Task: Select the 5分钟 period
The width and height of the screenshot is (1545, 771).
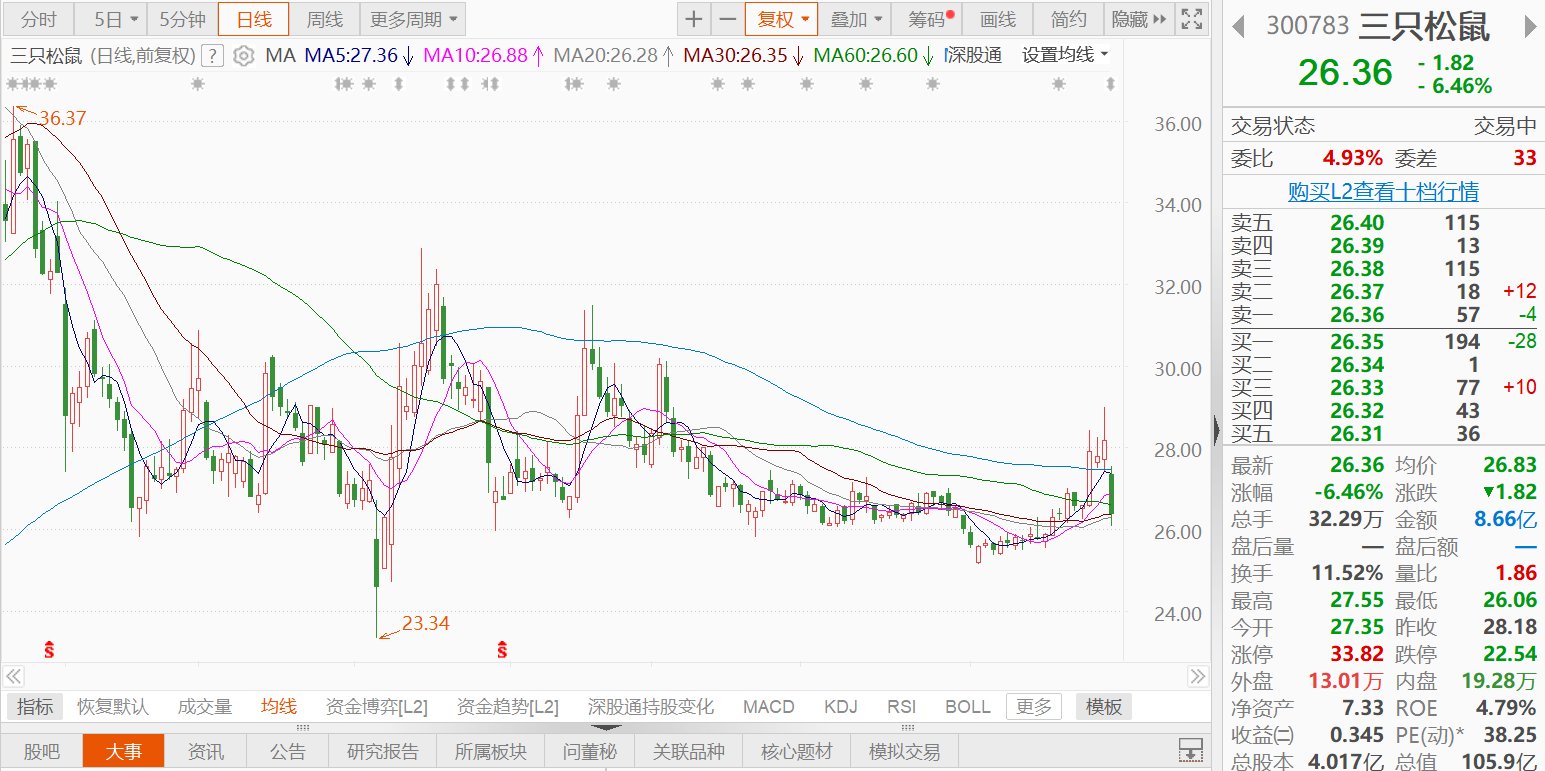Action: coord(182,19)
